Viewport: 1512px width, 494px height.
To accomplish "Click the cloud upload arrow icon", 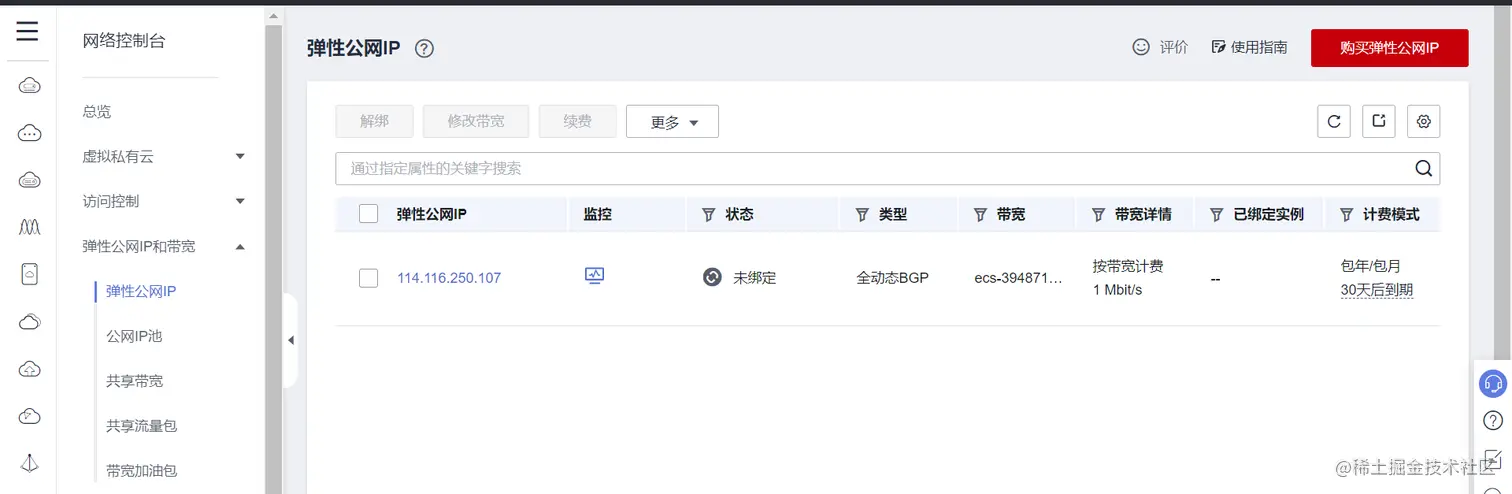I will coord(30,369).
